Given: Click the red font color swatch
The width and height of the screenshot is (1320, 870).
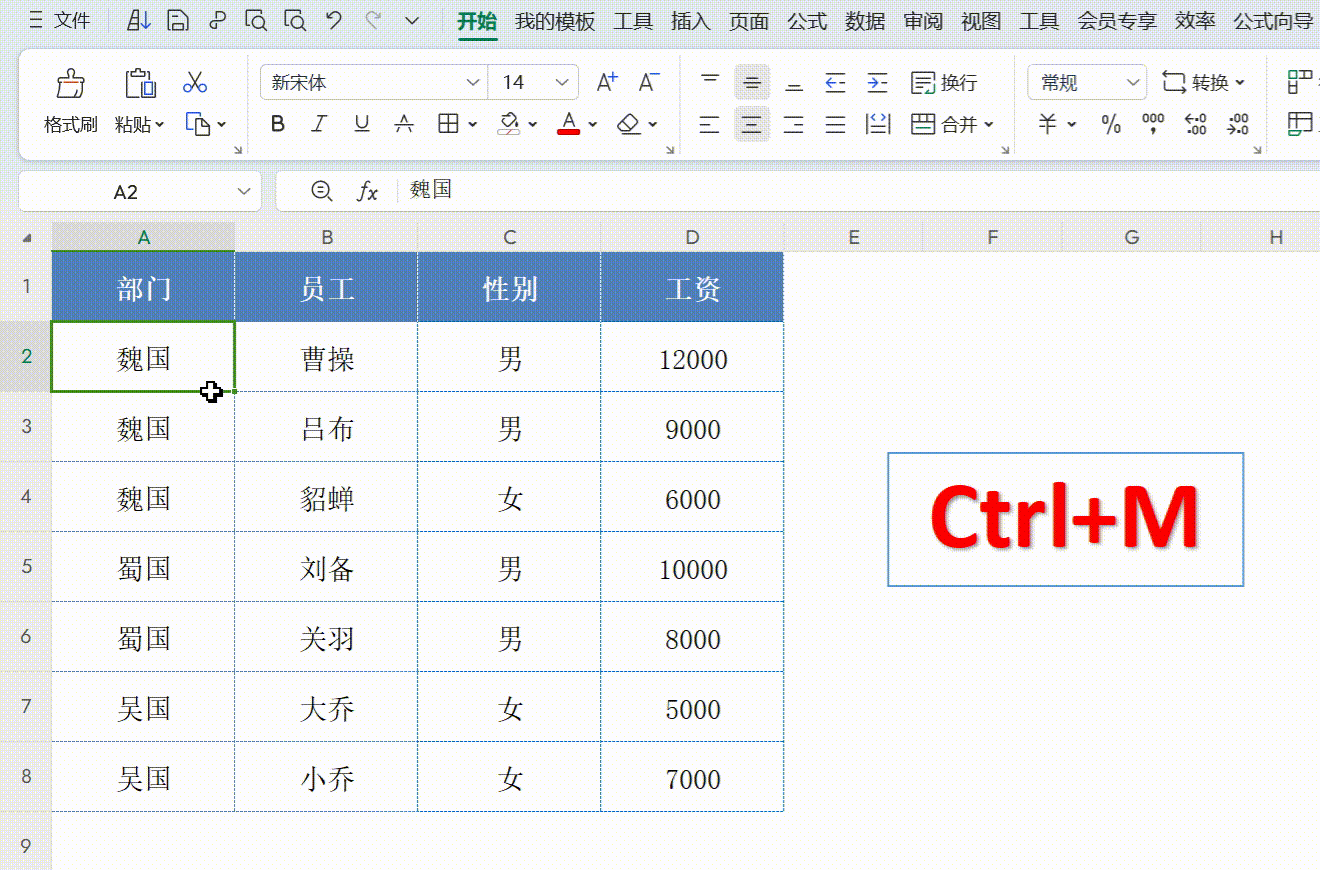Looking at the screenshot, I should pyautogui.click(x=569, y=124).
